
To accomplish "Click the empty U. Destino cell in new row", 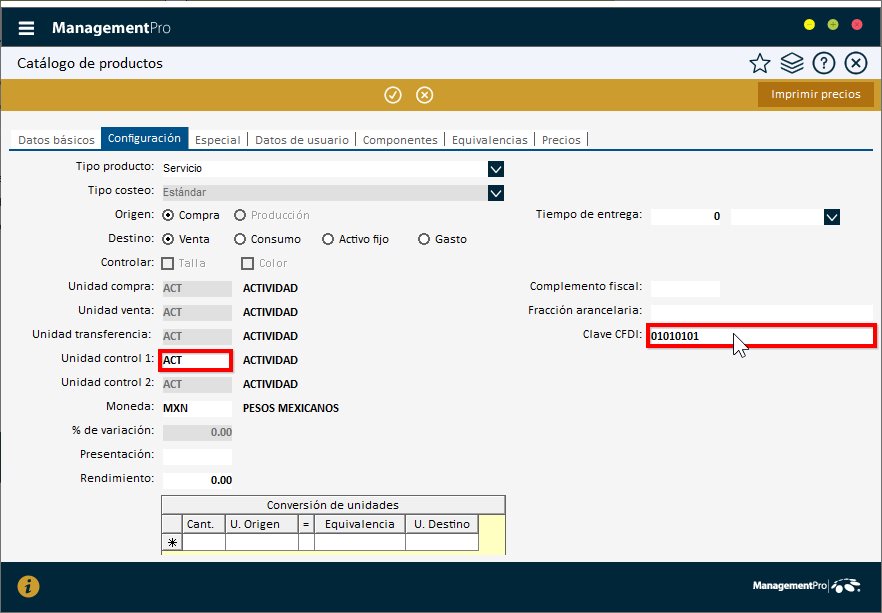I will [x=442, y=542].
